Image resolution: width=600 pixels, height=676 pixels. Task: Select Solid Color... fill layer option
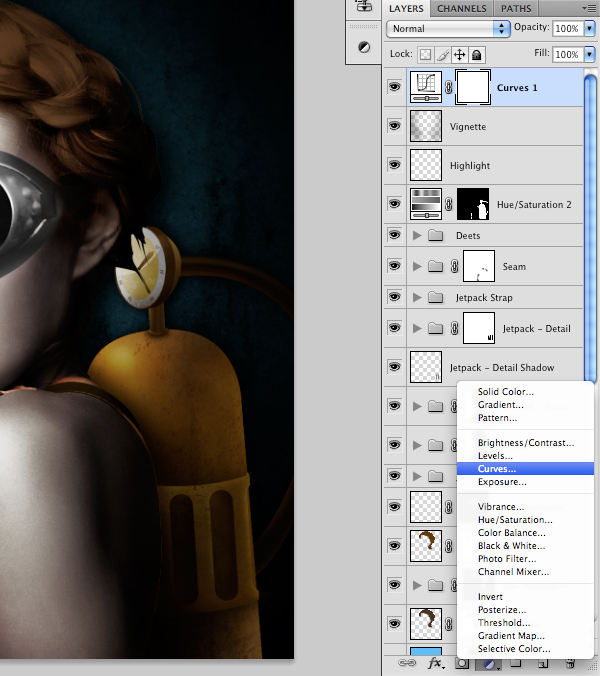(x=525, y=391)
